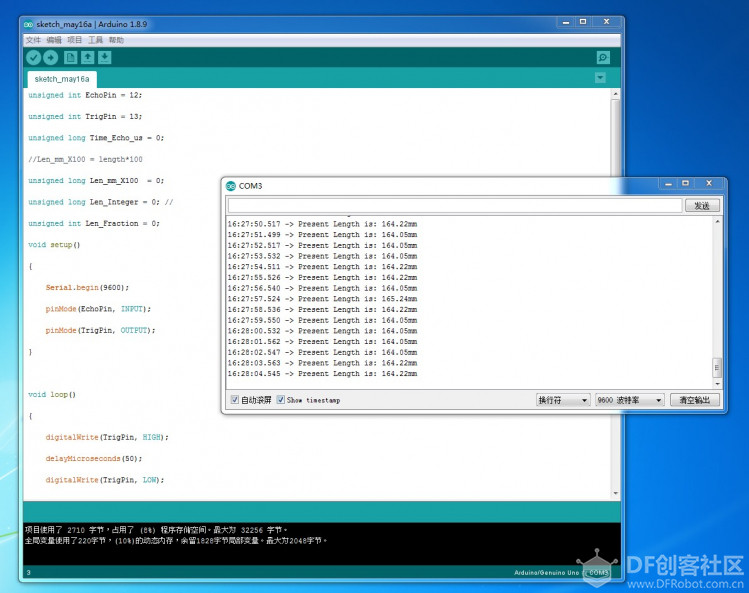Click the 'digitalWrite(TrigPin, HIGH);' line

pyautogui.click(x=107, y=437)
